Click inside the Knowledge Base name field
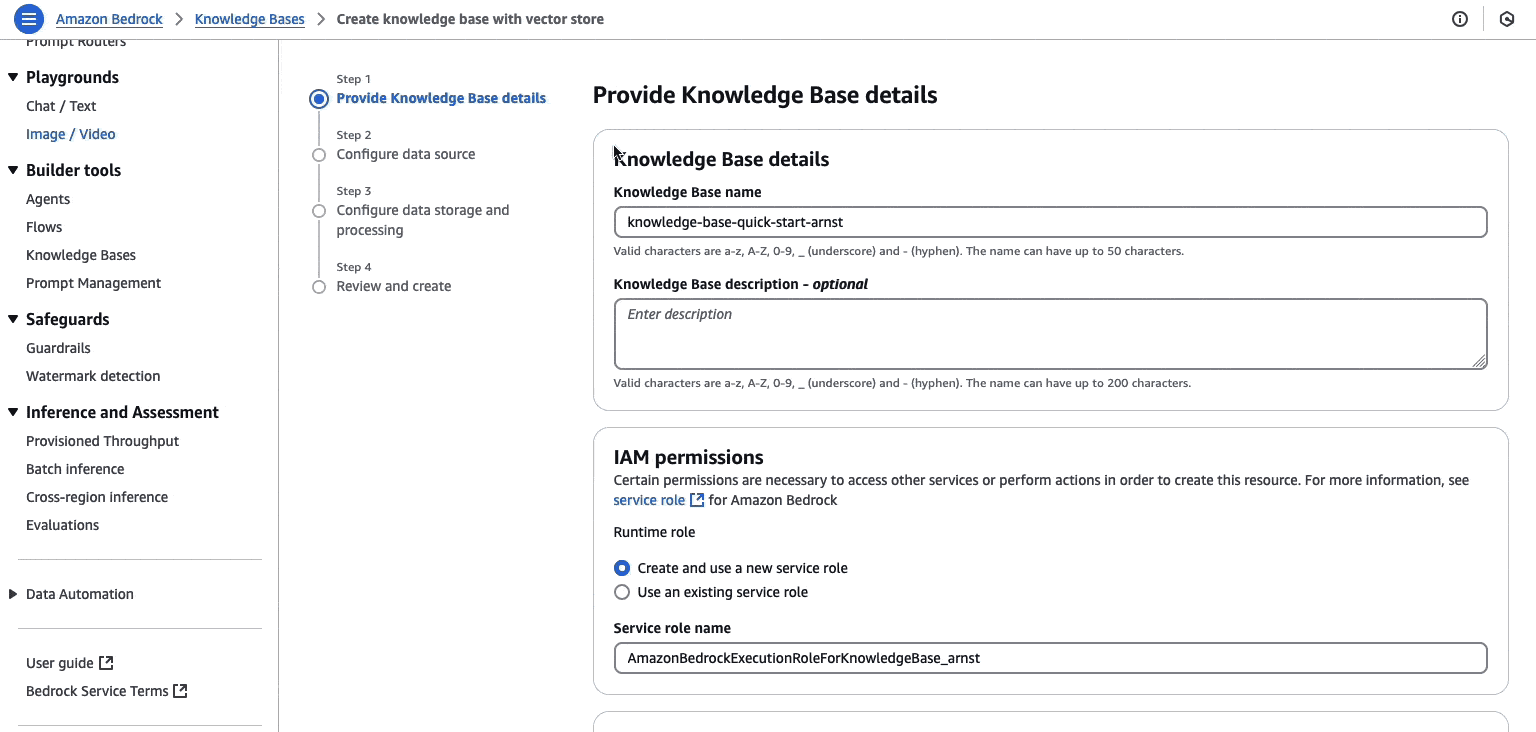 (1050, 222)
